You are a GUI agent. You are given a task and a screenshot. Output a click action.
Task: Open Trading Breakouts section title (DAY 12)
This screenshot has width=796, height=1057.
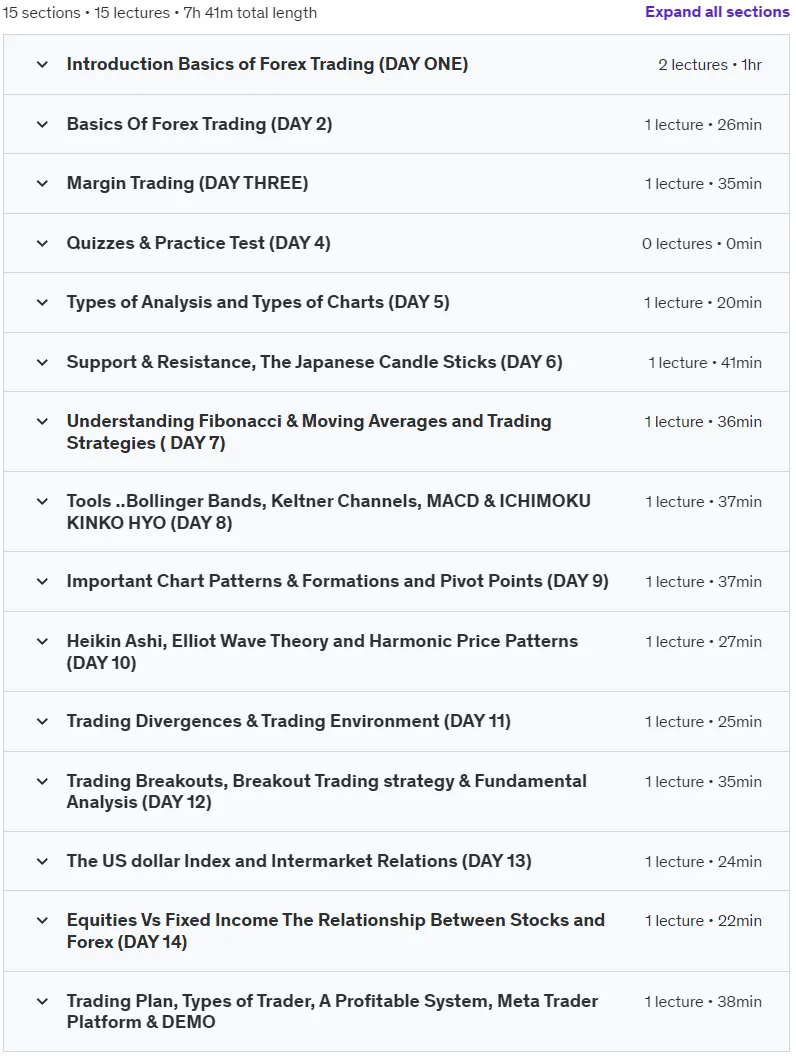pos(326,791)
